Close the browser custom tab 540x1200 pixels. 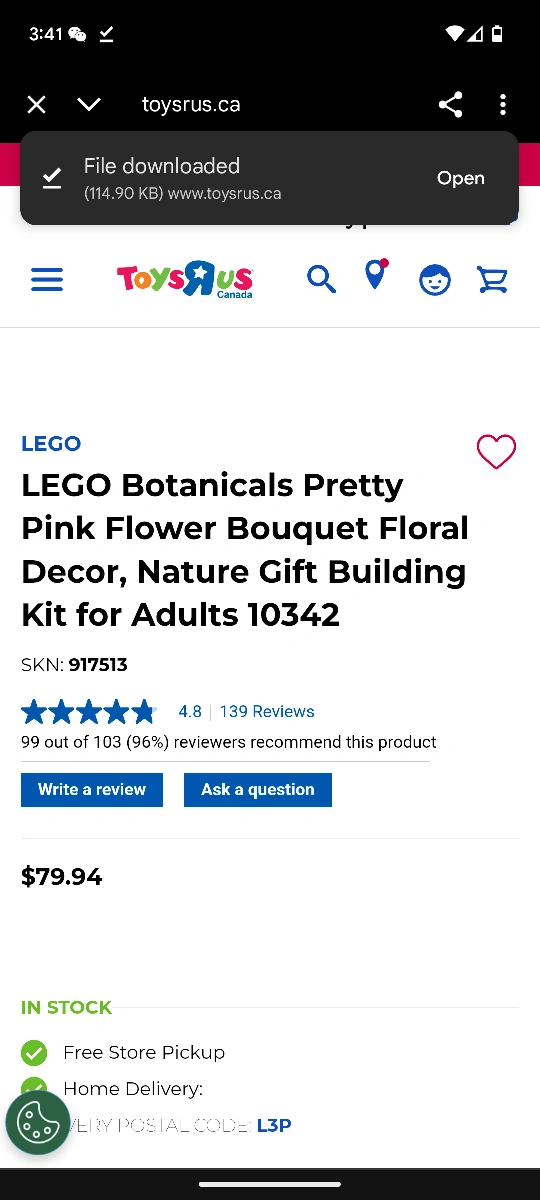pos(37,104)
